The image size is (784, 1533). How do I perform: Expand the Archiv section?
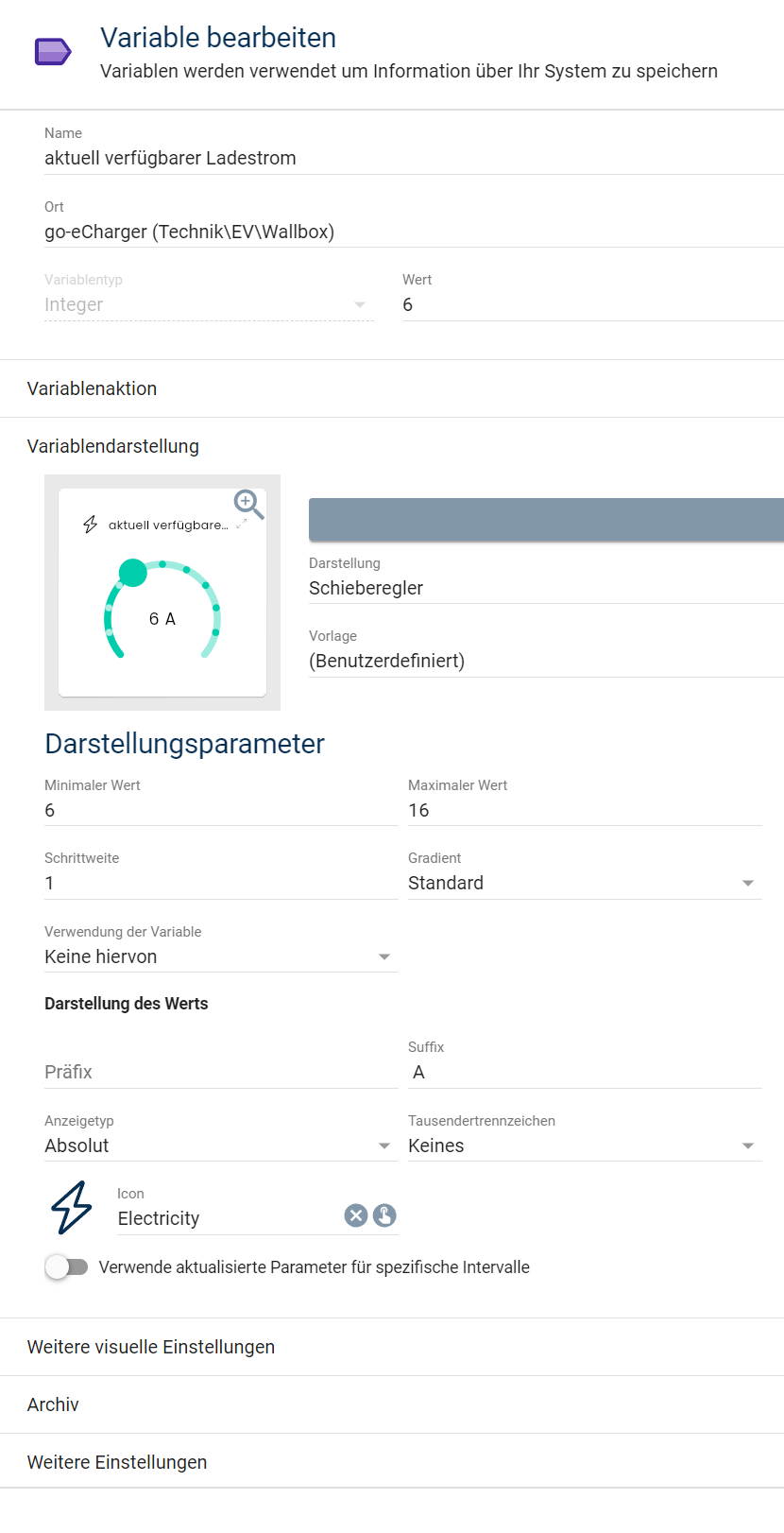[392, 1404]
